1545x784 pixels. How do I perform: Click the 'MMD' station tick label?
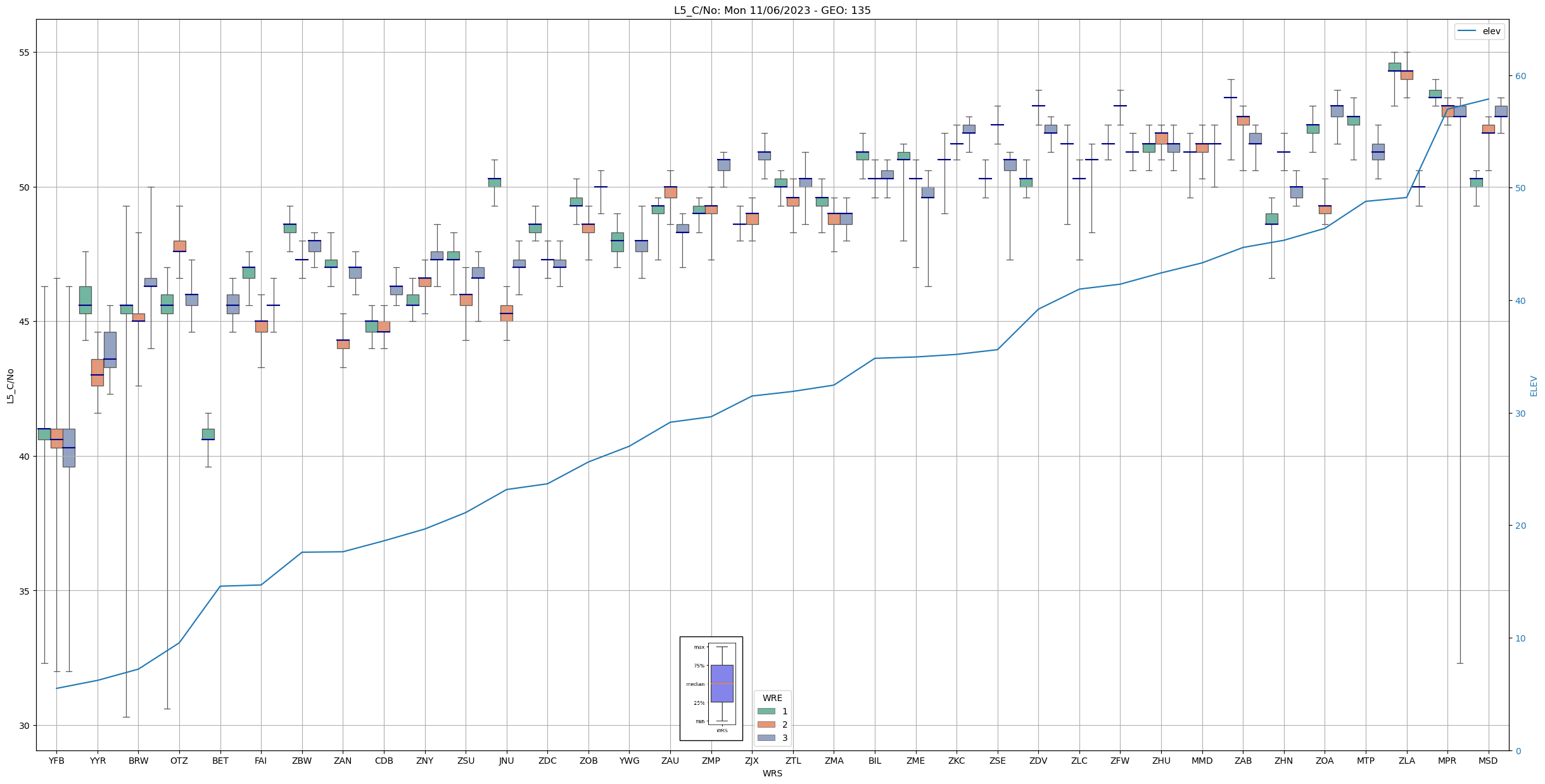point(1202,761)
